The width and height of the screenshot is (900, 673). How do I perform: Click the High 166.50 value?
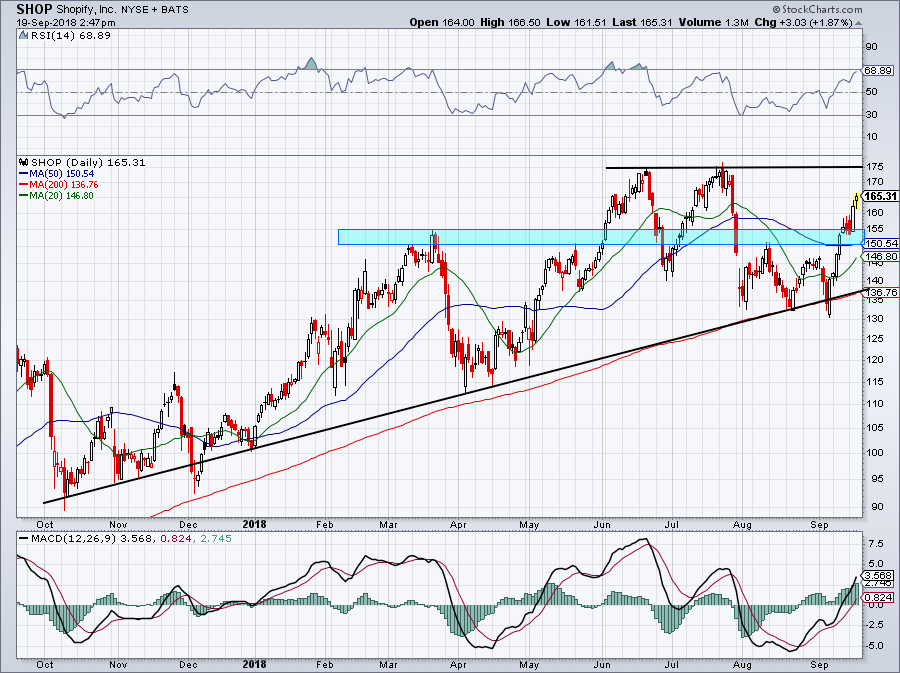[x=510, y=22]
